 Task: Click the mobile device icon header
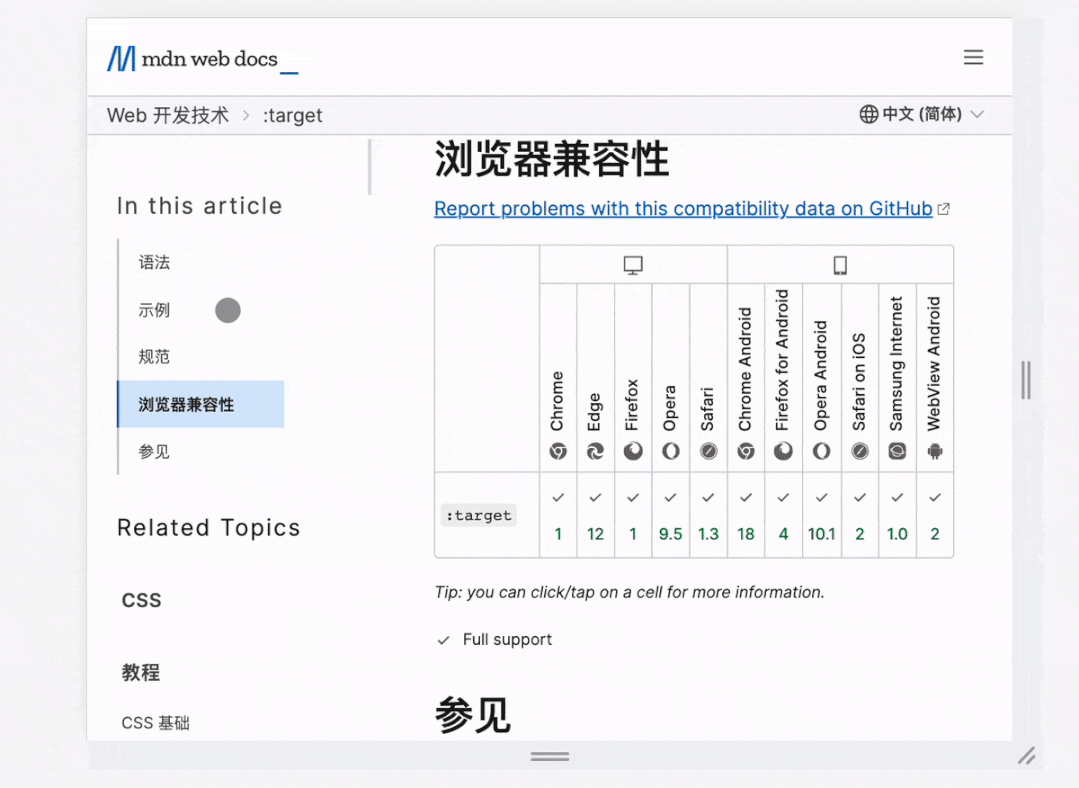pyautogui.click(x=840, y=262)
